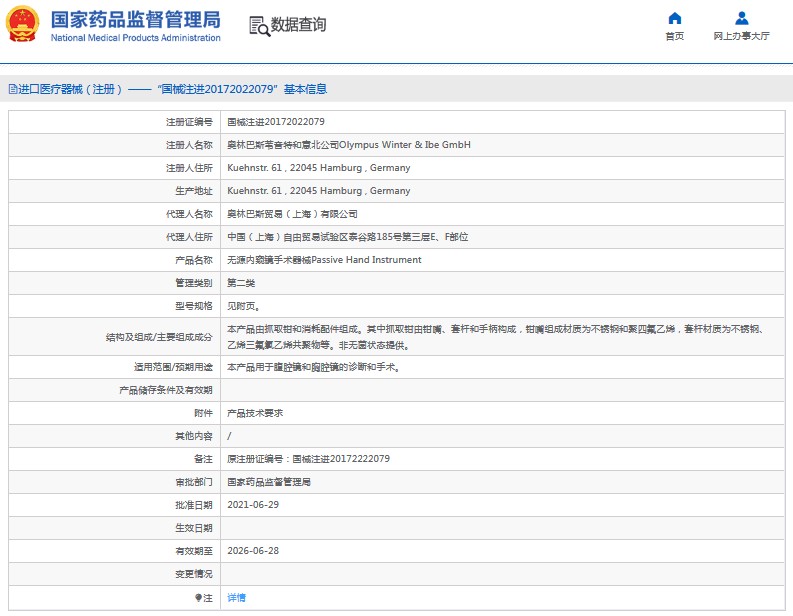Screen dimensions: 793x616
Task: Select agent name 奥林巴斯贸易（上海）有限公司
Action: pos(292,214)
